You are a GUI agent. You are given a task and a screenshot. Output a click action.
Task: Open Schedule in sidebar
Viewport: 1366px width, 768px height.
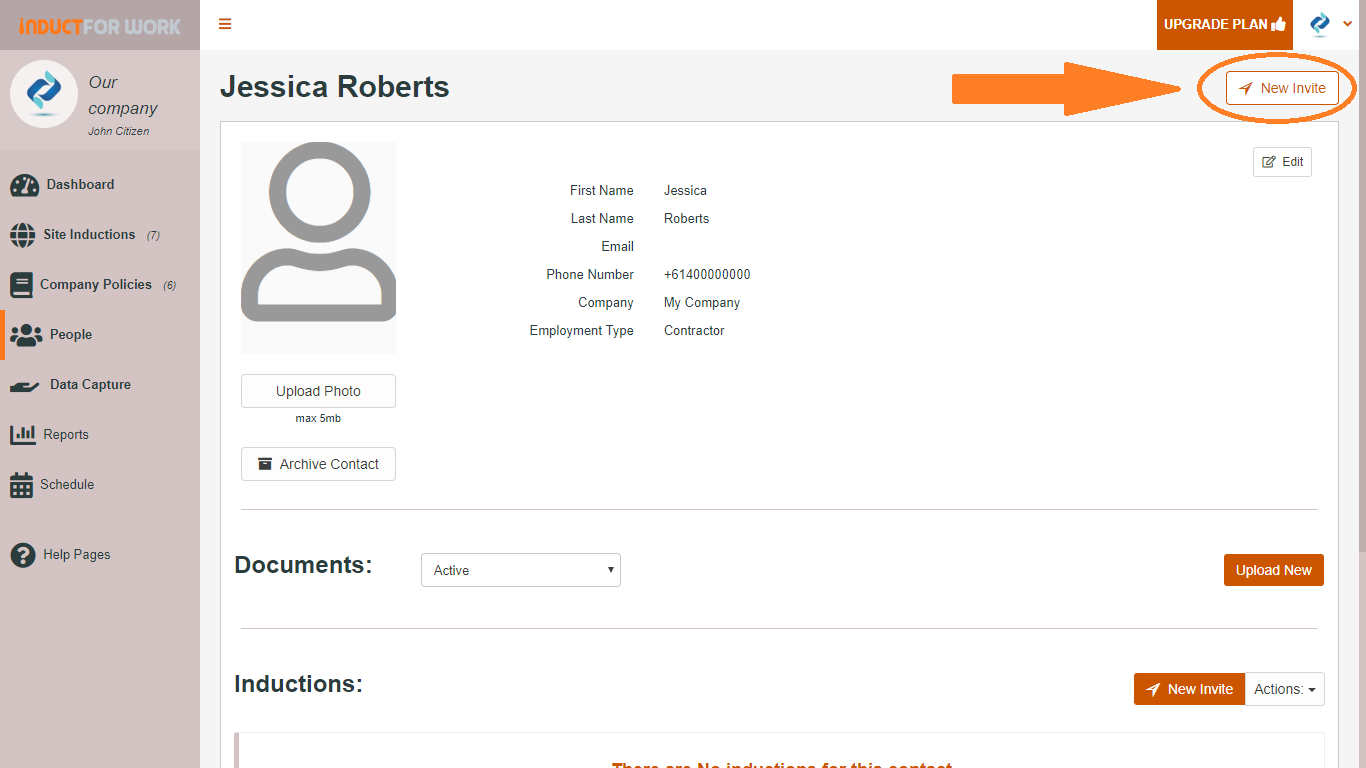click(x=67, y=485)
